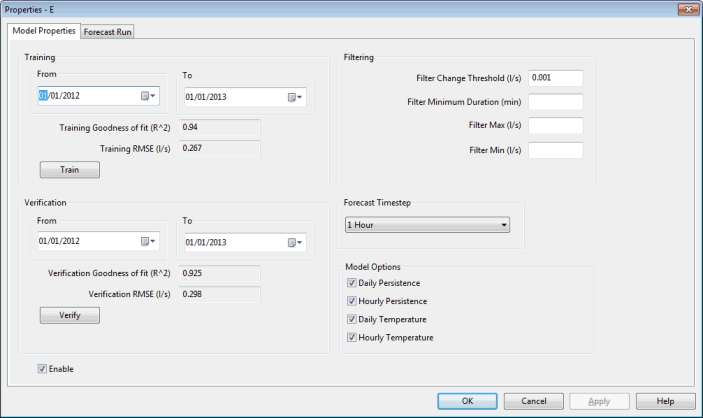Open the Verification To date calendar dropdown
703x418 pixels.
coord(295,243)
